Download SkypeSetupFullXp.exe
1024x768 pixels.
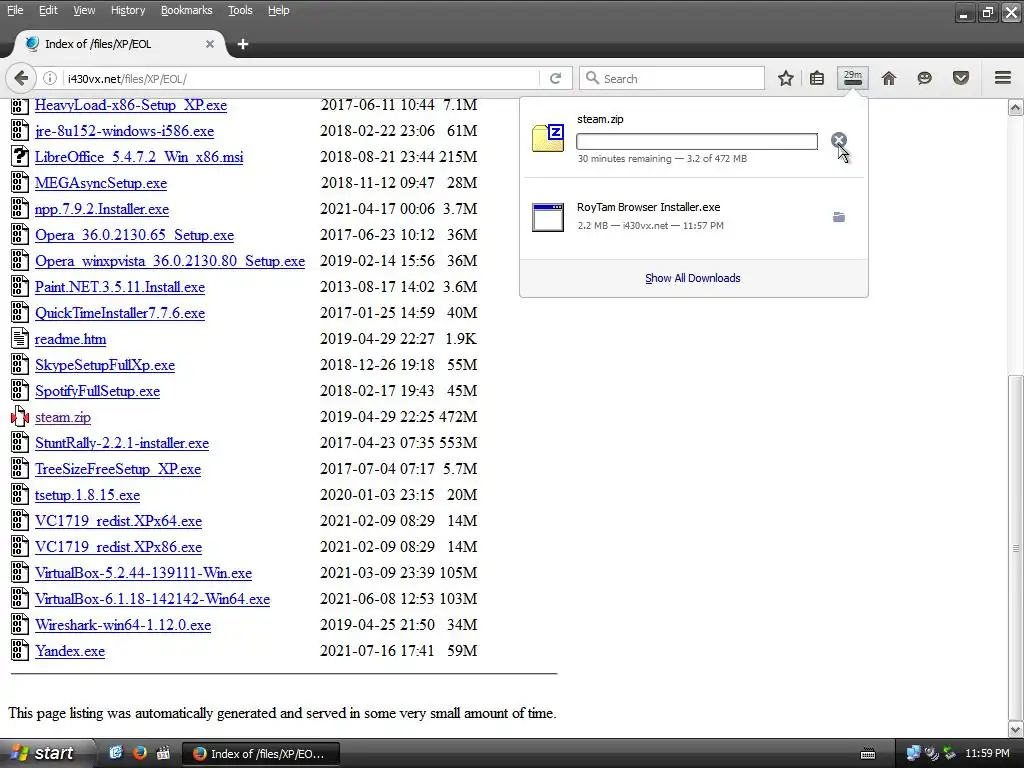tap(104, 365)
